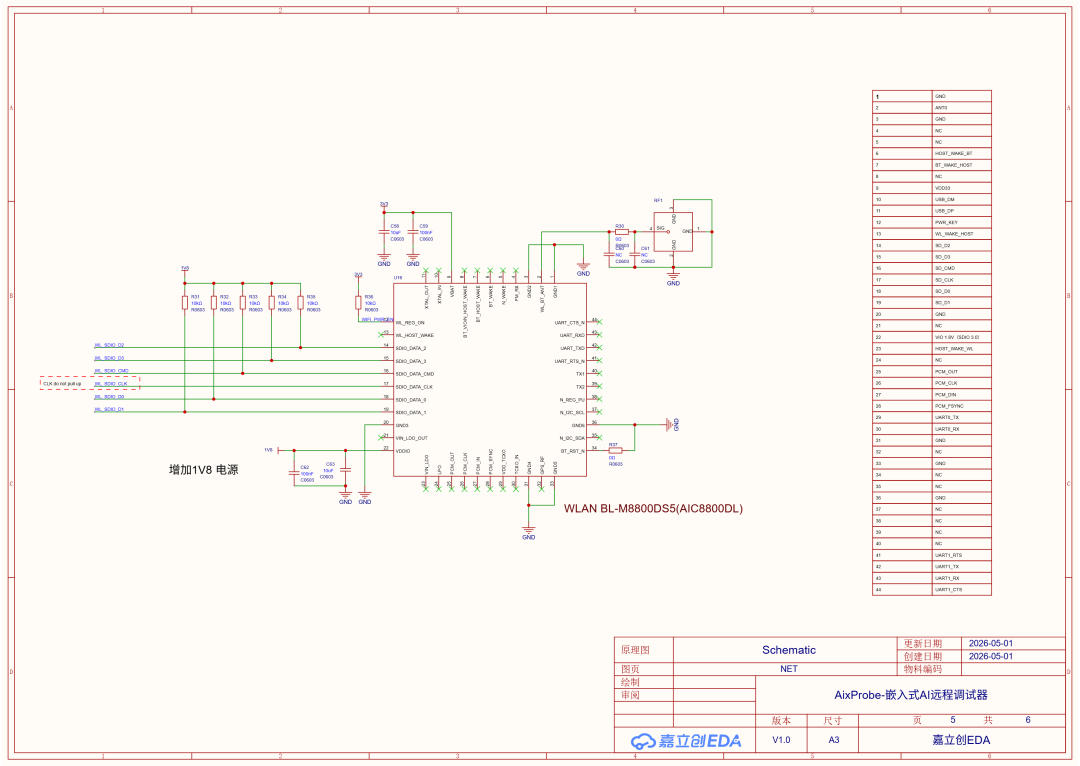Select resistor R32 symbol

[214, 303]
